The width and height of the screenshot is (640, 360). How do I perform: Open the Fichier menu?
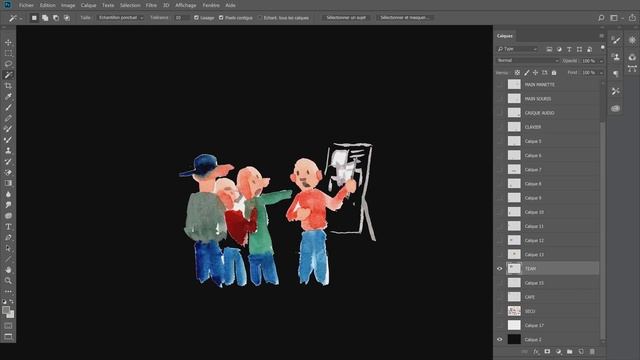pos(26,5)
